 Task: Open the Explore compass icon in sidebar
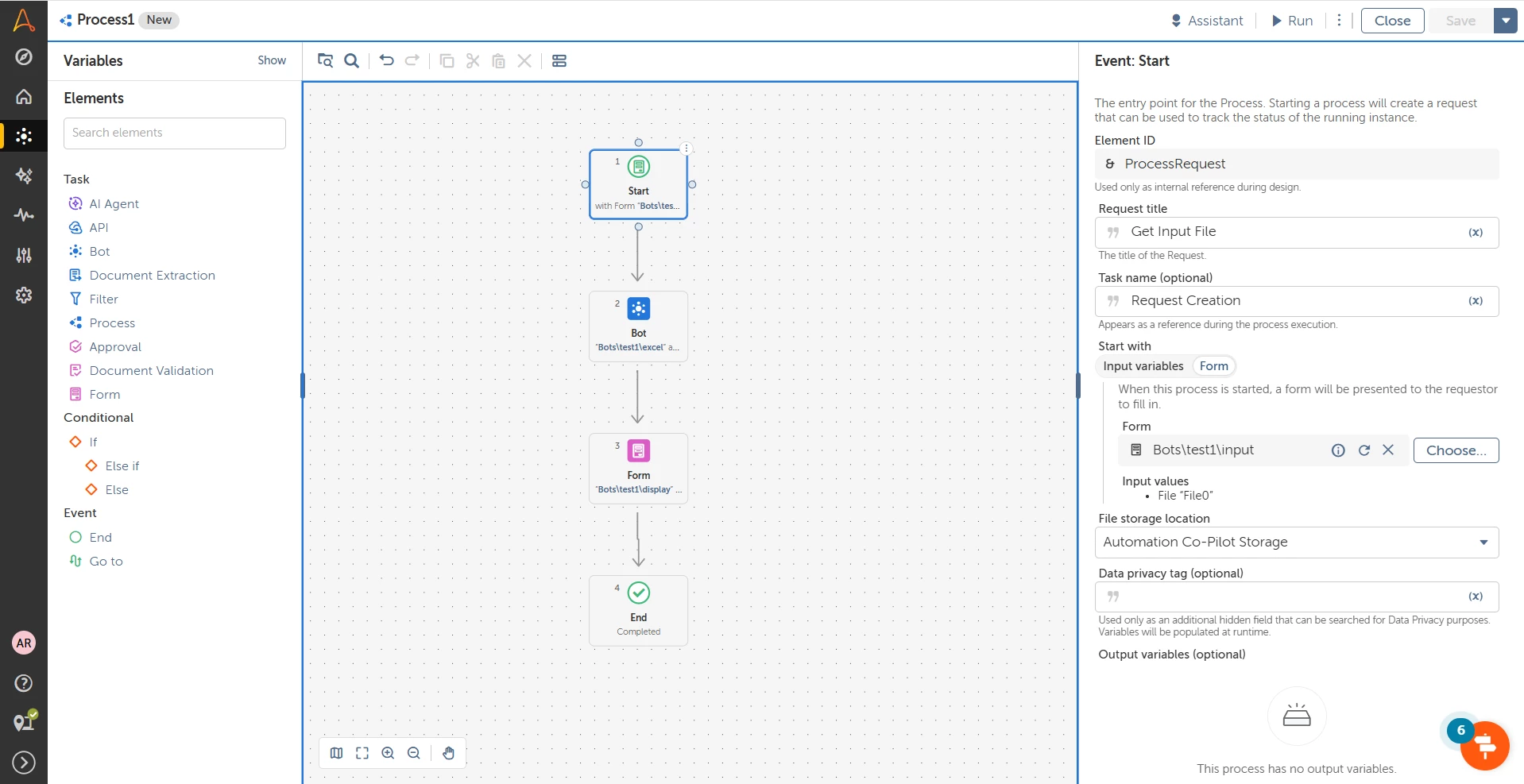pyautogui.click(x=24, y=57)
